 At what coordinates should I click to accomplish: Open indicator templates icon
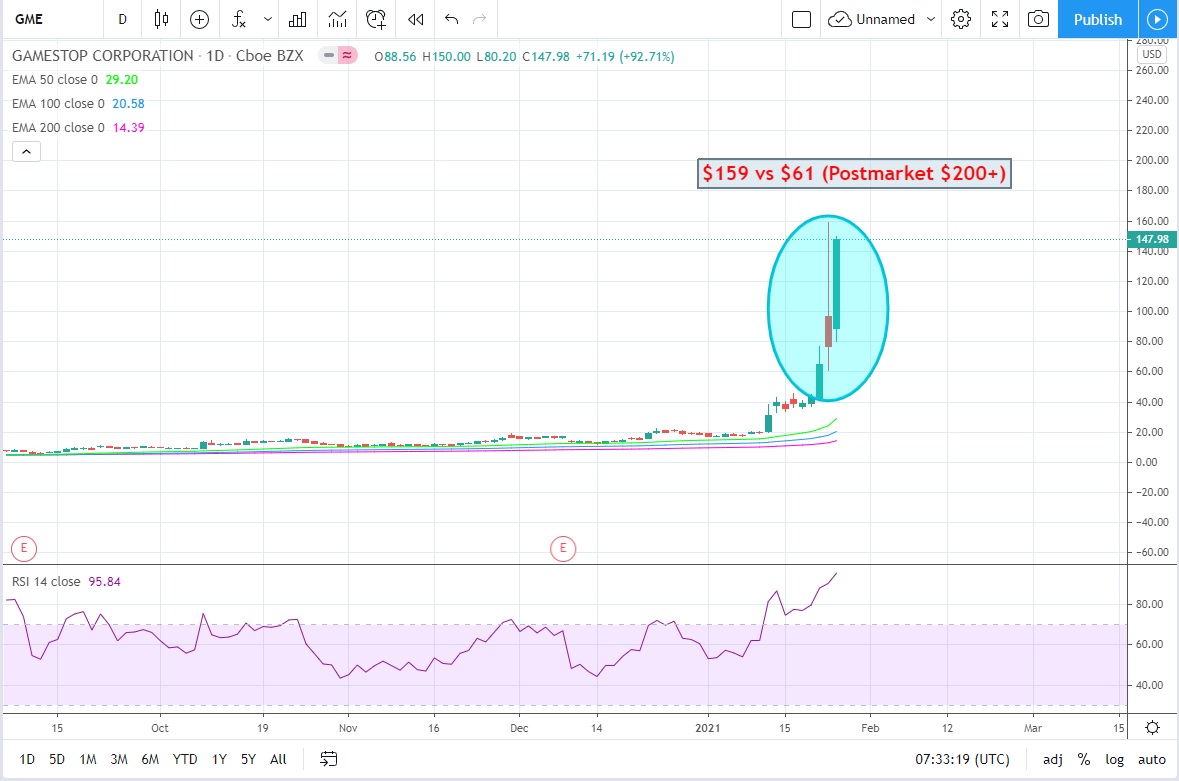pyautogui.click(x=338, y=20)
